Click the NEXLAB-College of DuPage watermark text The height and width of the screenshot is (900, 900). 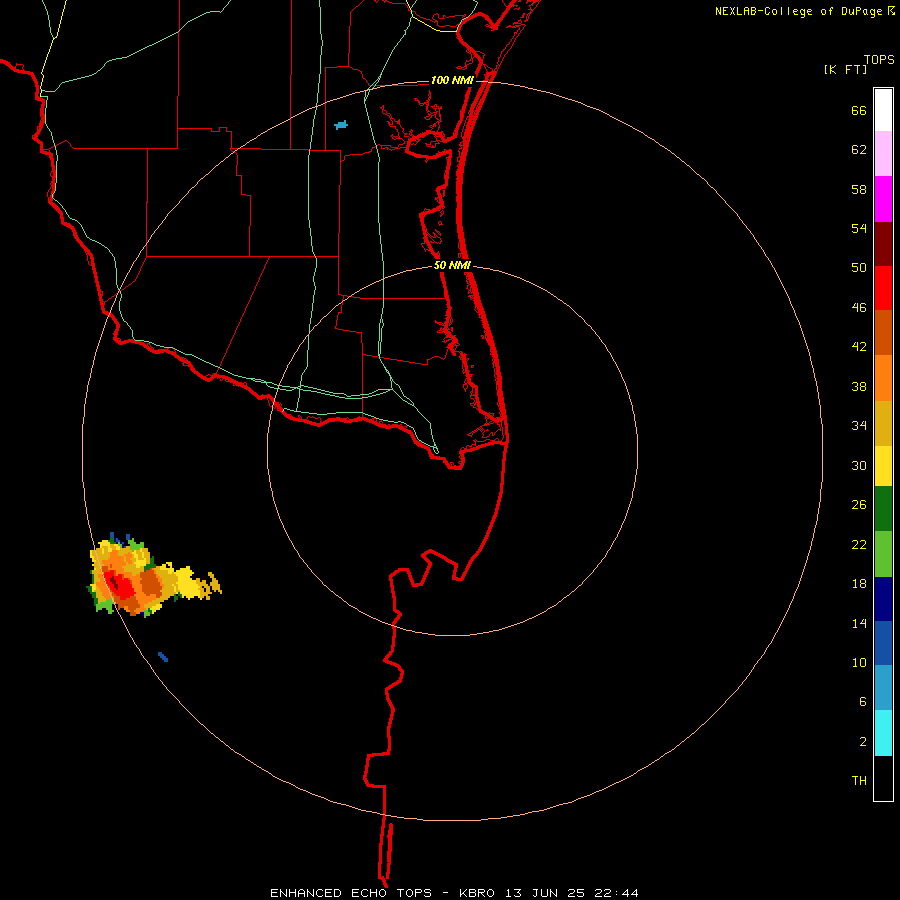click(x=805, y=11)
